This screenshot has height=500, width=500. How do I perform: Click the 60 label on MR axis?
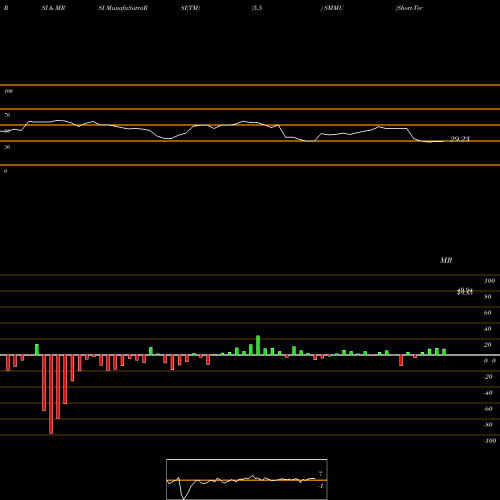click(x=488, y=313)
